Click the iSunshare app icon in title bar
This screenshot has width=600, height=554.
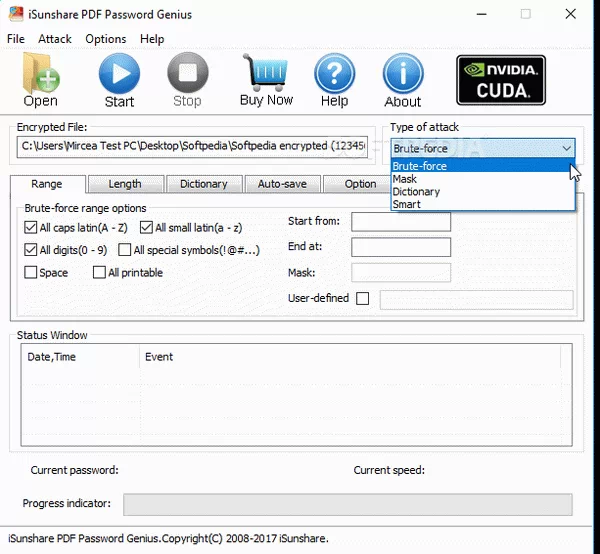coord(16,14)
